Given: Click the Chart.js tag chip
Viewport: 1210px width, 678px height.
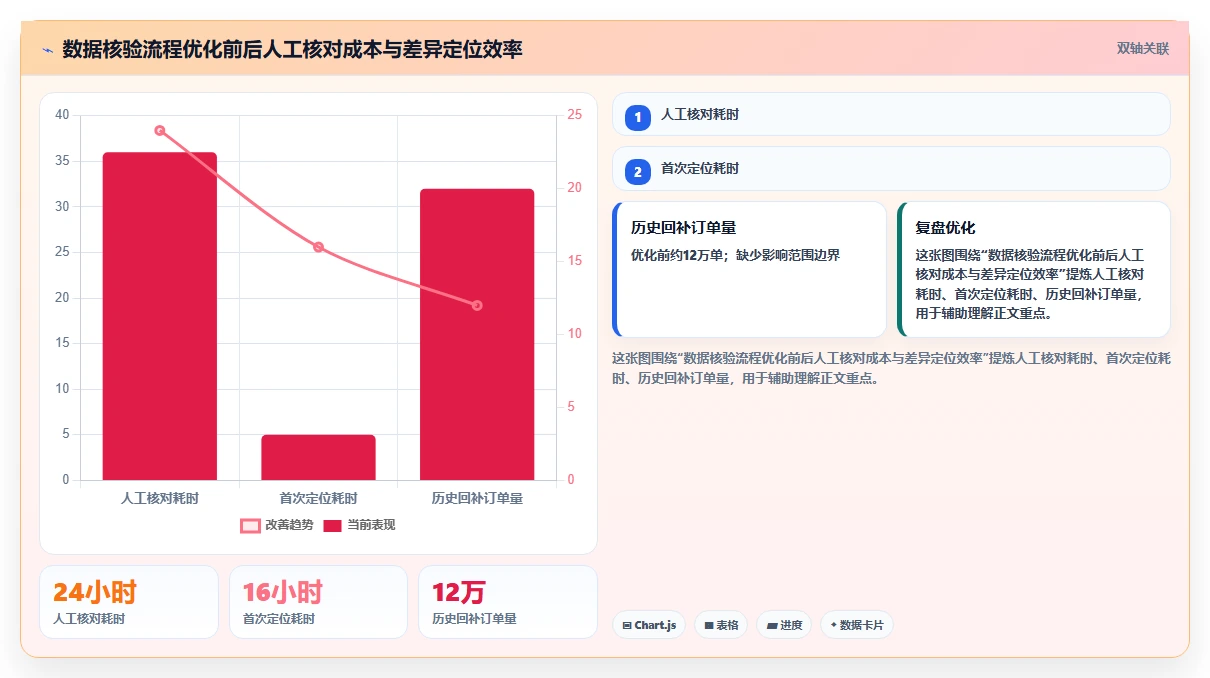Looking at the screenshot, I should click(x=649, y=625).
